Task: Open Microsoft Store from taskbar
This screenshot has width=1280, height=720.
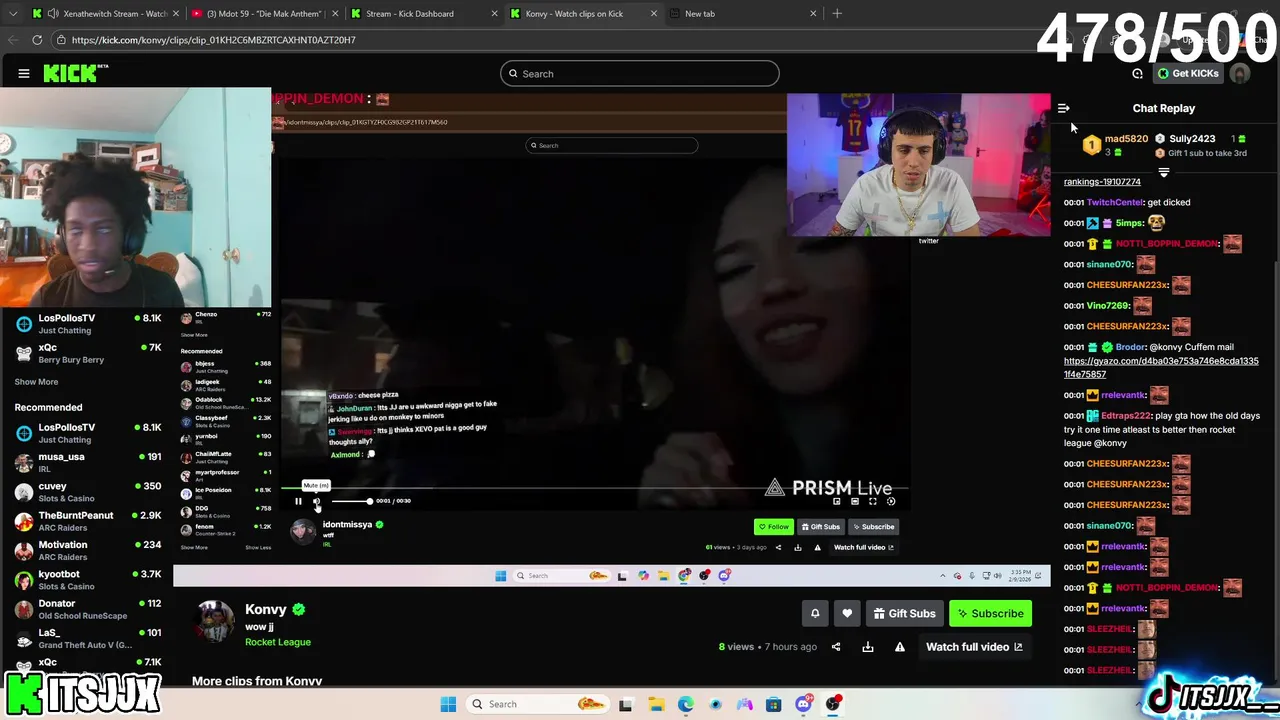Action: (773, 704)
